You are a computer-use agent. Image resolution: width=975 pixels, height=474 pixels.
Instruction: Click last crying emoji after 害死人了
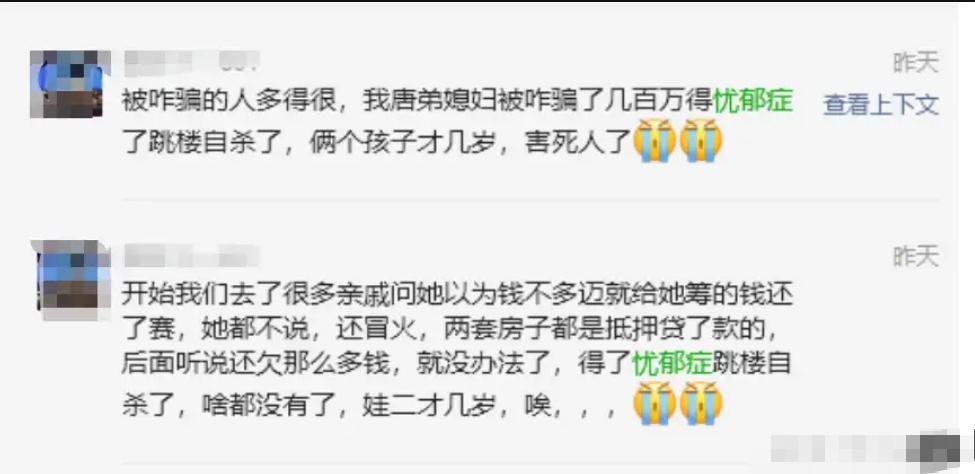pos(701,141)
